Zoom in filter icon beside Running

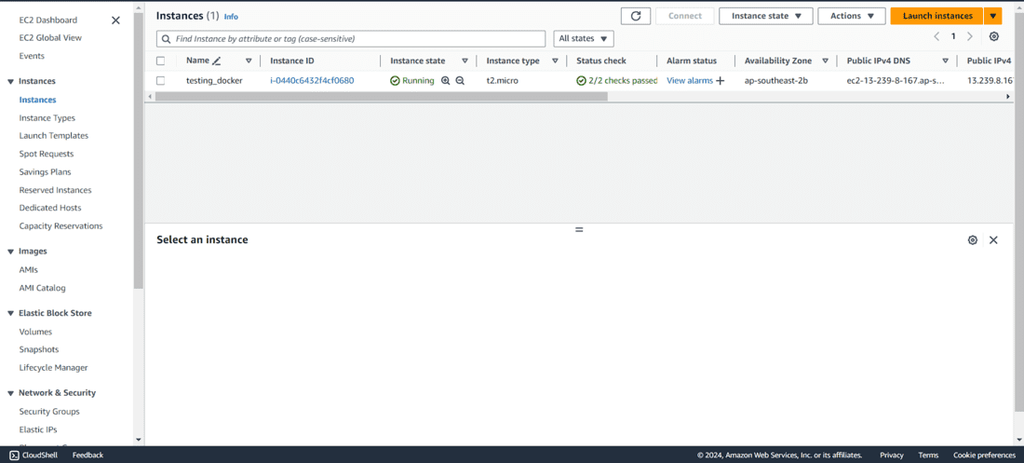coord(445,81)
